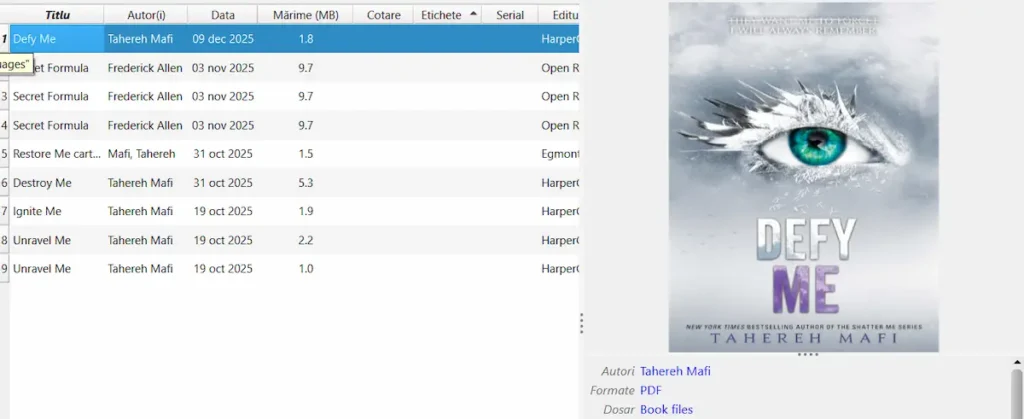Click the Defy Me cover image
Viewport: 1024px width, 419px height.
803,177
